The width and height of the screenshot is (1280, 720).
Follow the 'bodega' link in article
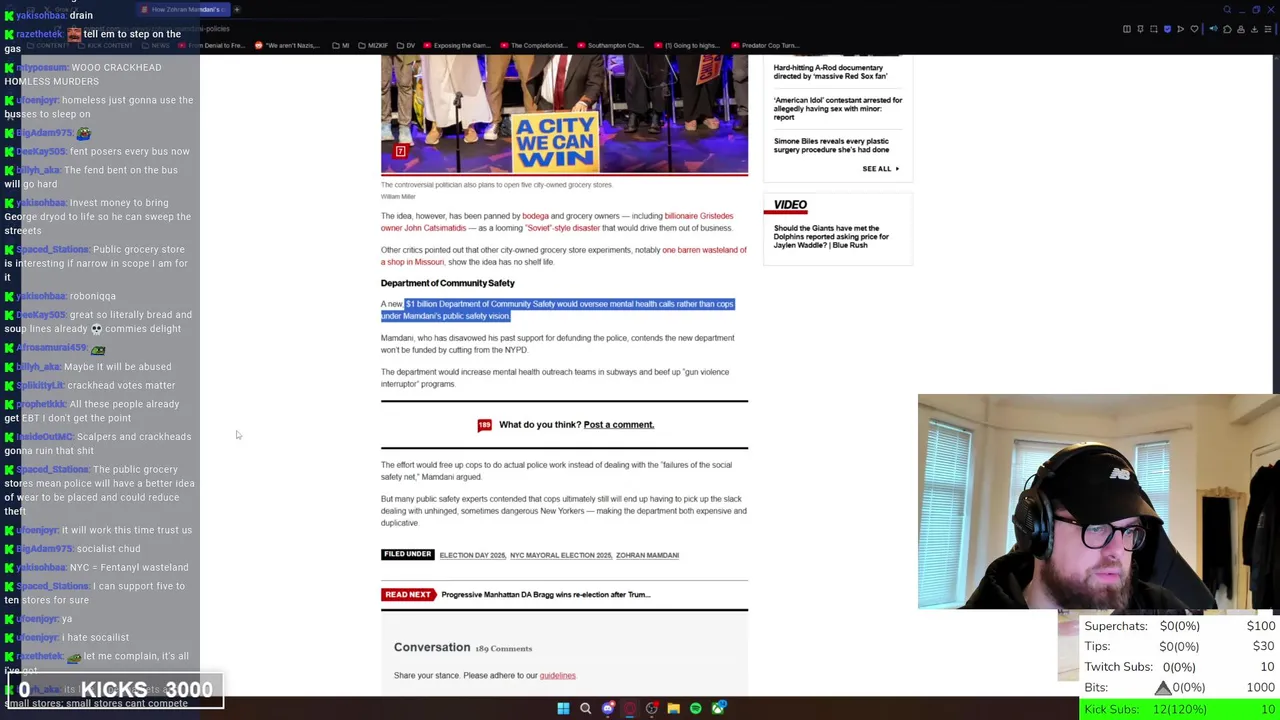click(x=535, y=216)
